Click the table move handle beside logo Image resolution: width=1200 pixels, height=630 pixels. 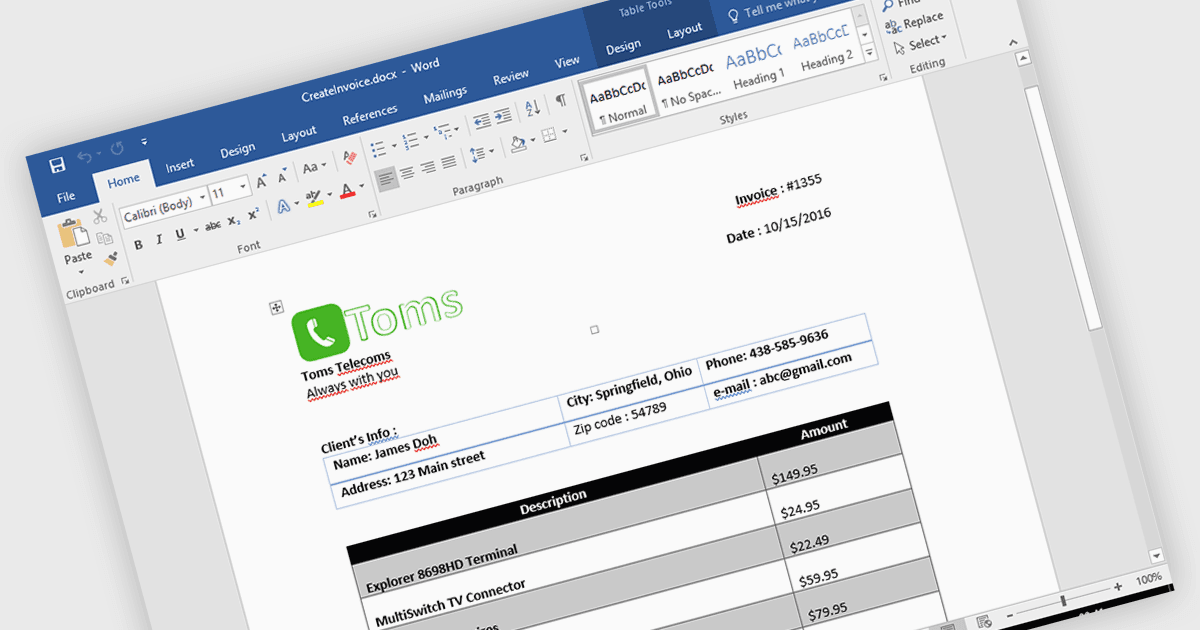point(277,308)
